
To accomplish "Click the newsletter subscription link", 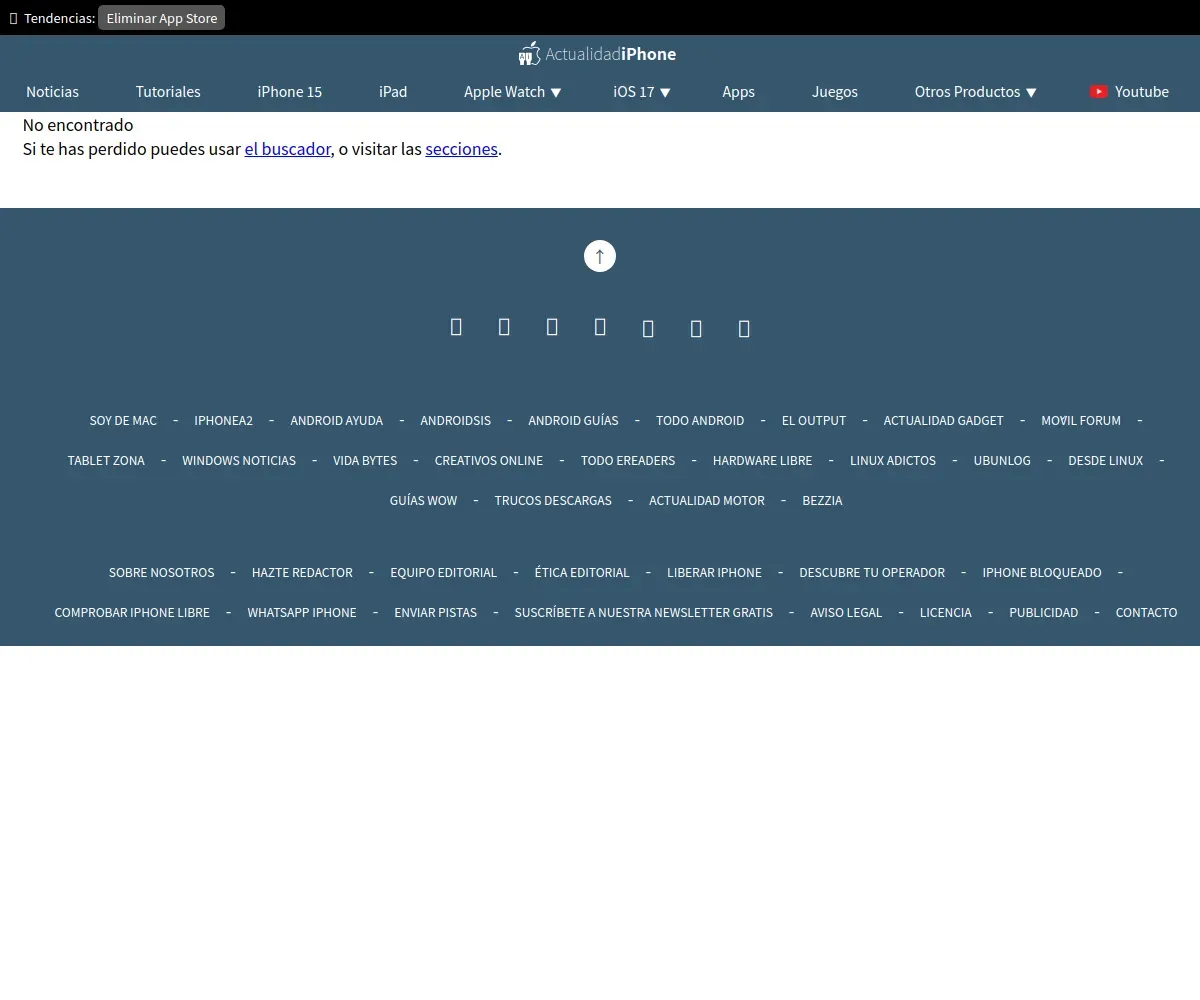I will [x=643, y=612].
